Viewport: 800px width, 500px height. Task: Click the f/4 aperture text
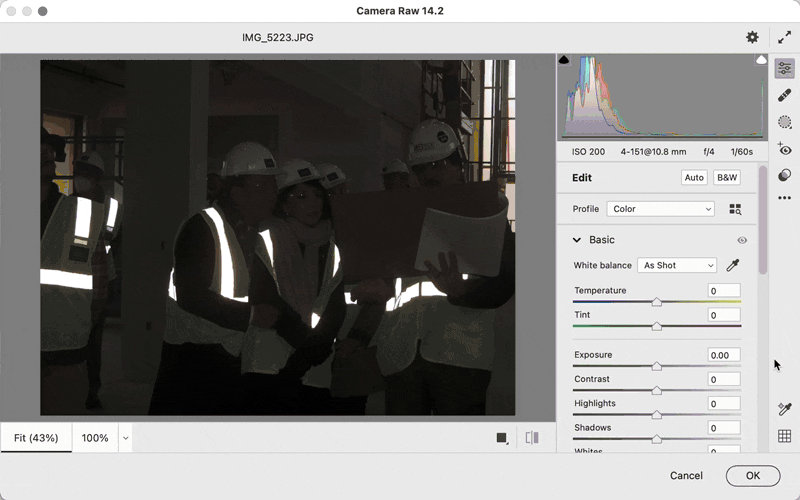coord(709,152)
